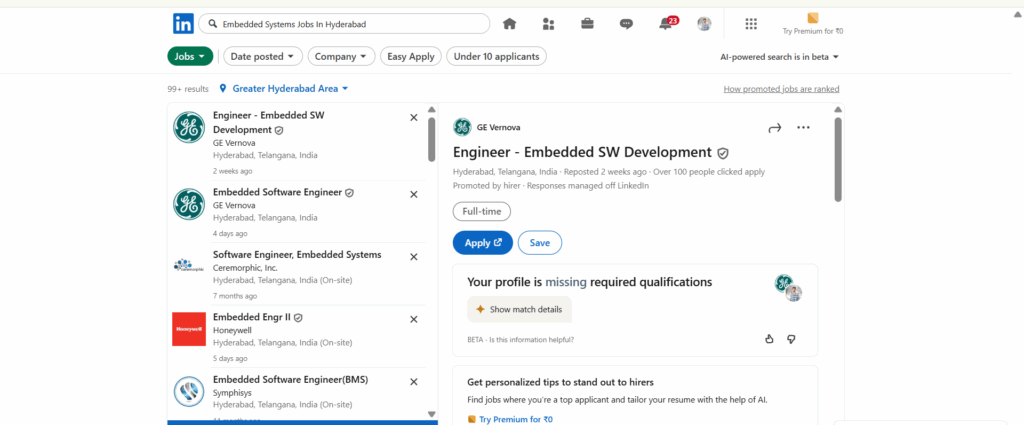
Task: Open the For Business grid icon
Action: coord(751,24)
